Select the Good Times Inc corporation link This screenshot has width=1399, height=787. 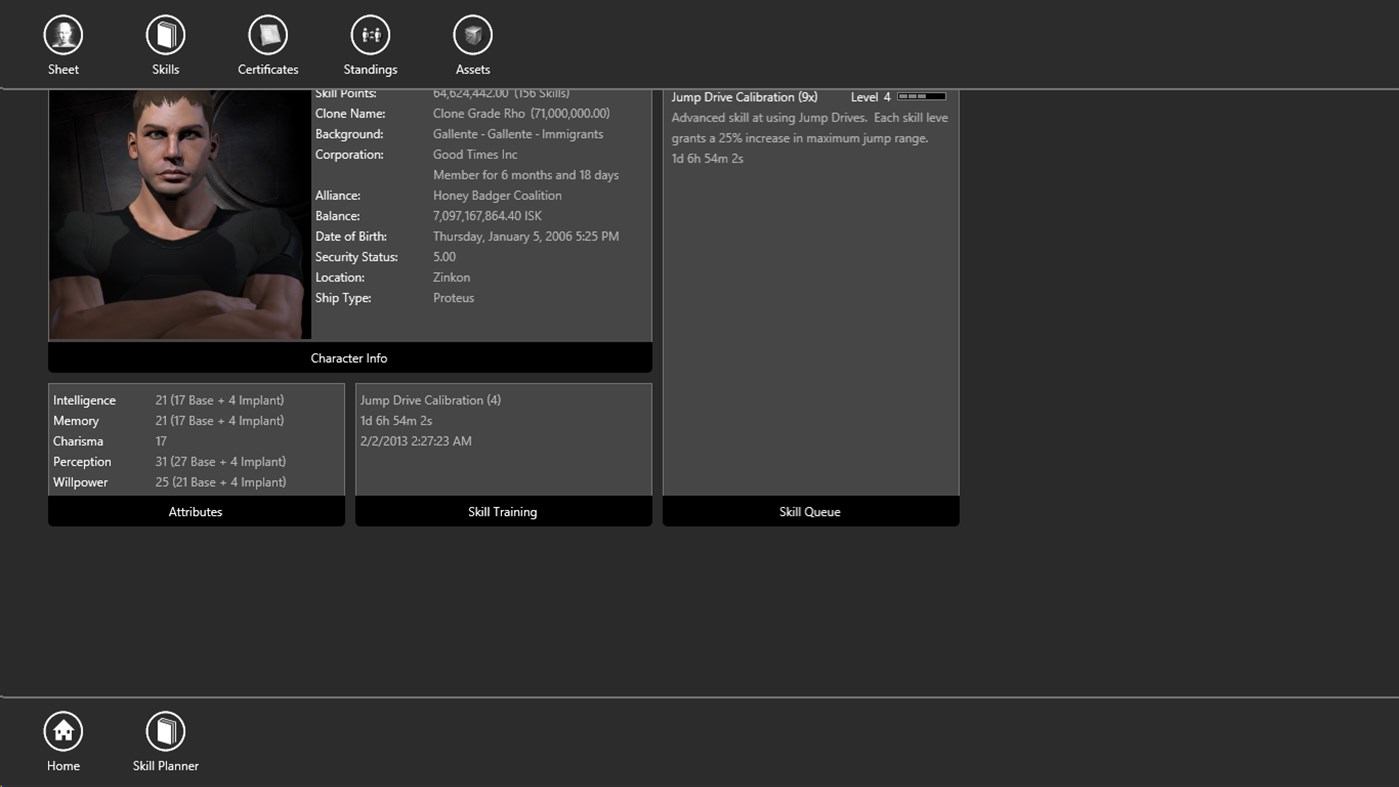click(474, 154)
